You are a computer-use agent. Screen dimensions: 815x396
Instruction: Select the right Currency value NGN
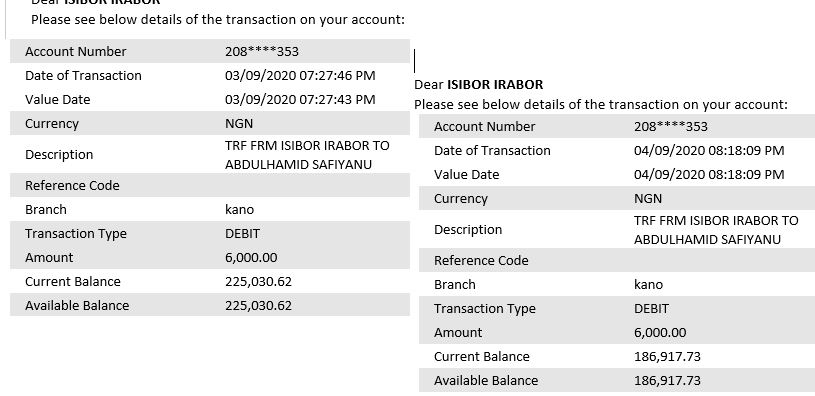(x=648, y=198)
